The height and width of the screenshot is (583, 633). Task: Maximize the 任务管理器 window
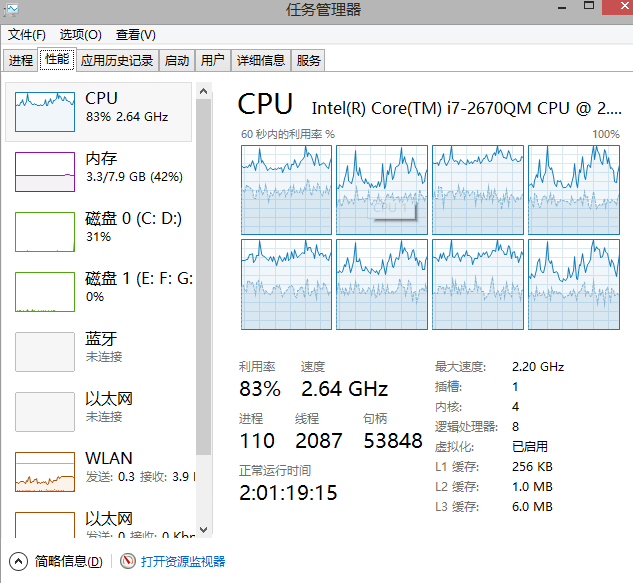click(x=589, y=6)
